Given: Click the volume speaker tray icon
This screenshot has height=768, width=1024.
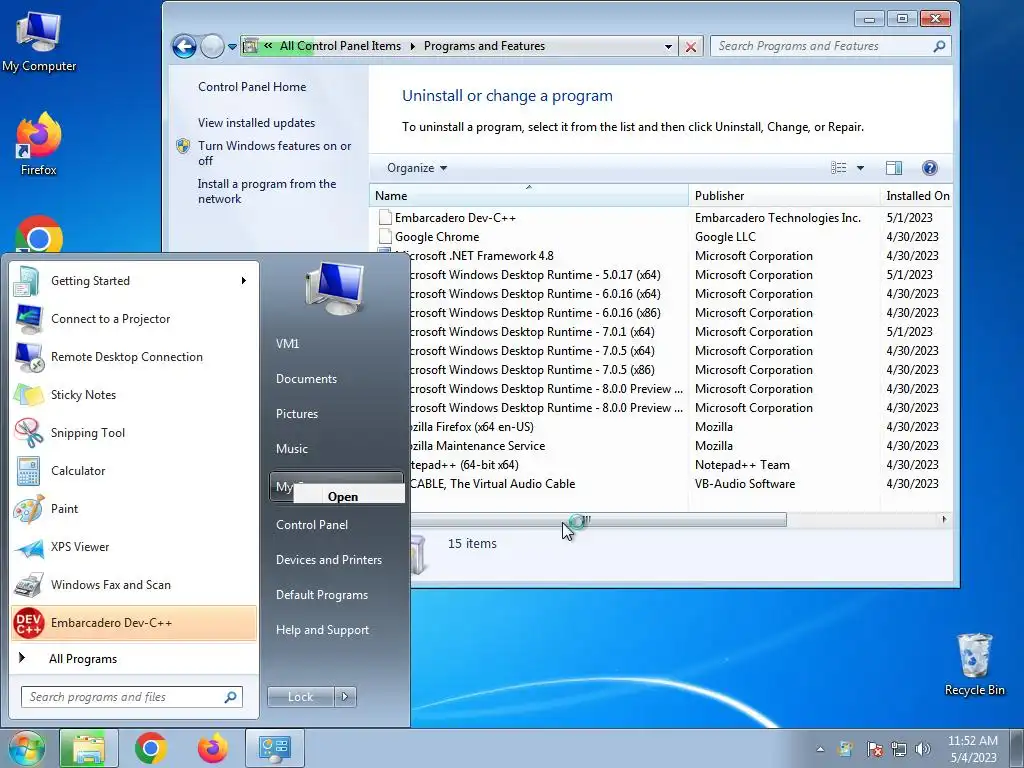Looking at the screenshot, I should pos(923,748).
